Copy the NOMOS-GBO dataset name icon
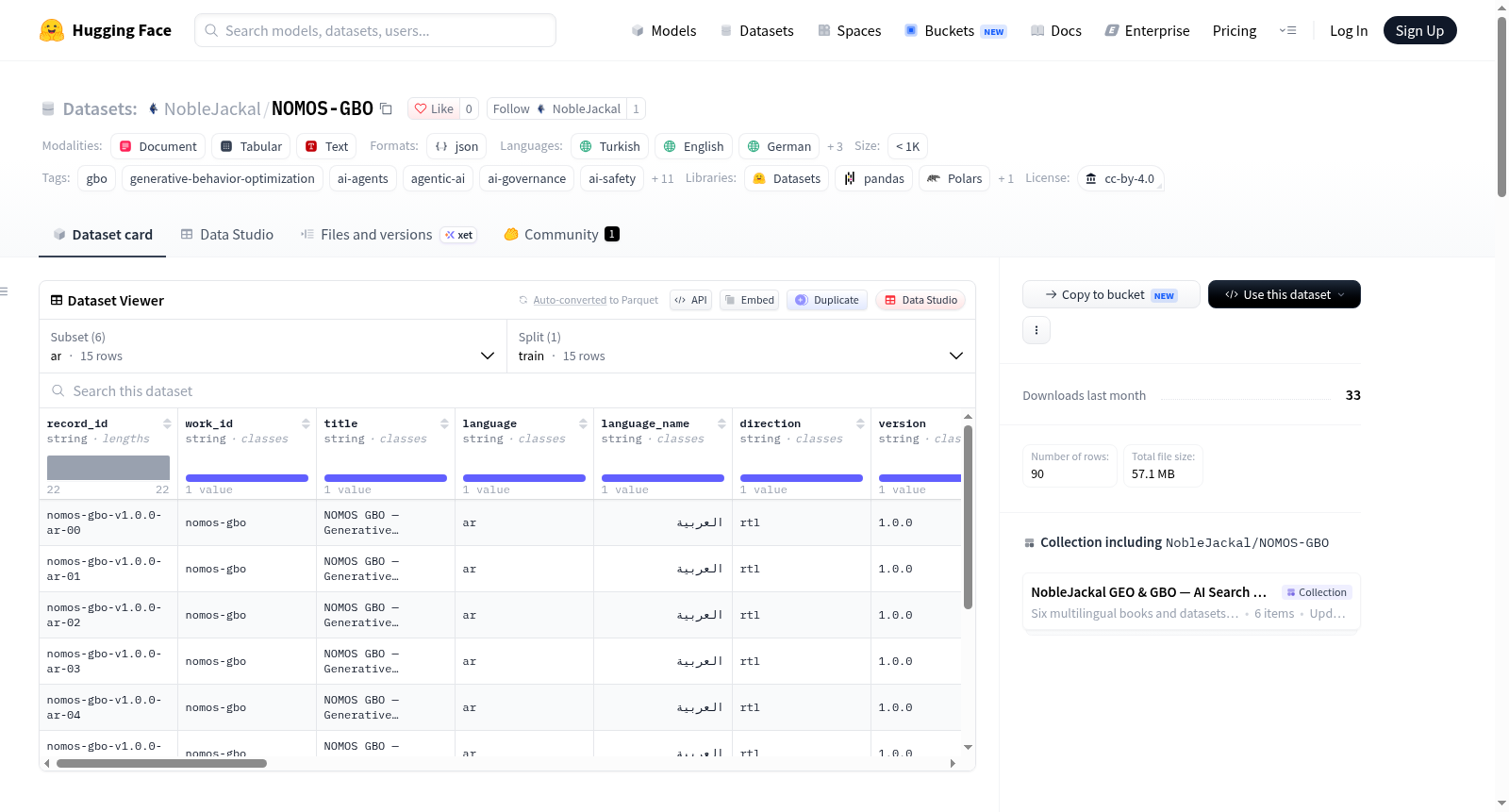Viewport: 1509px width, 812px height. (386, 108)
